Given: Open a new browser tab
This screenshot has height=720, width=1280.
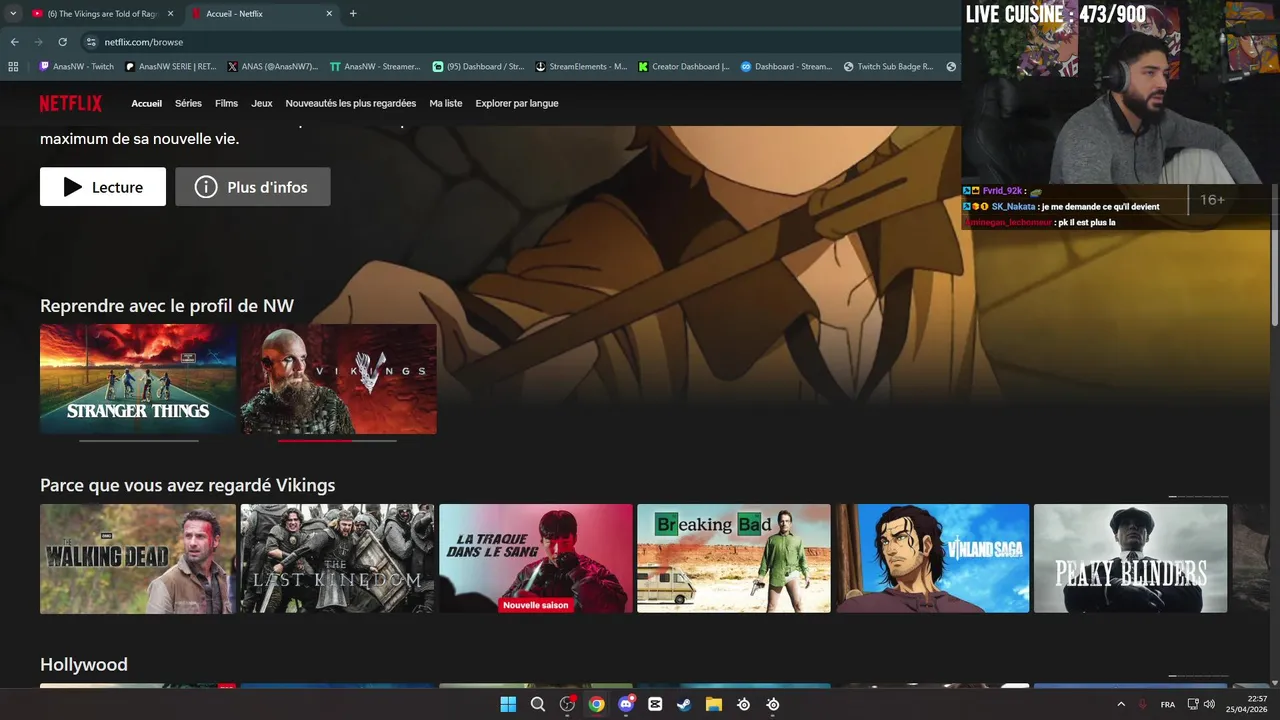Looking at the screenshot, I should [353, 14].
